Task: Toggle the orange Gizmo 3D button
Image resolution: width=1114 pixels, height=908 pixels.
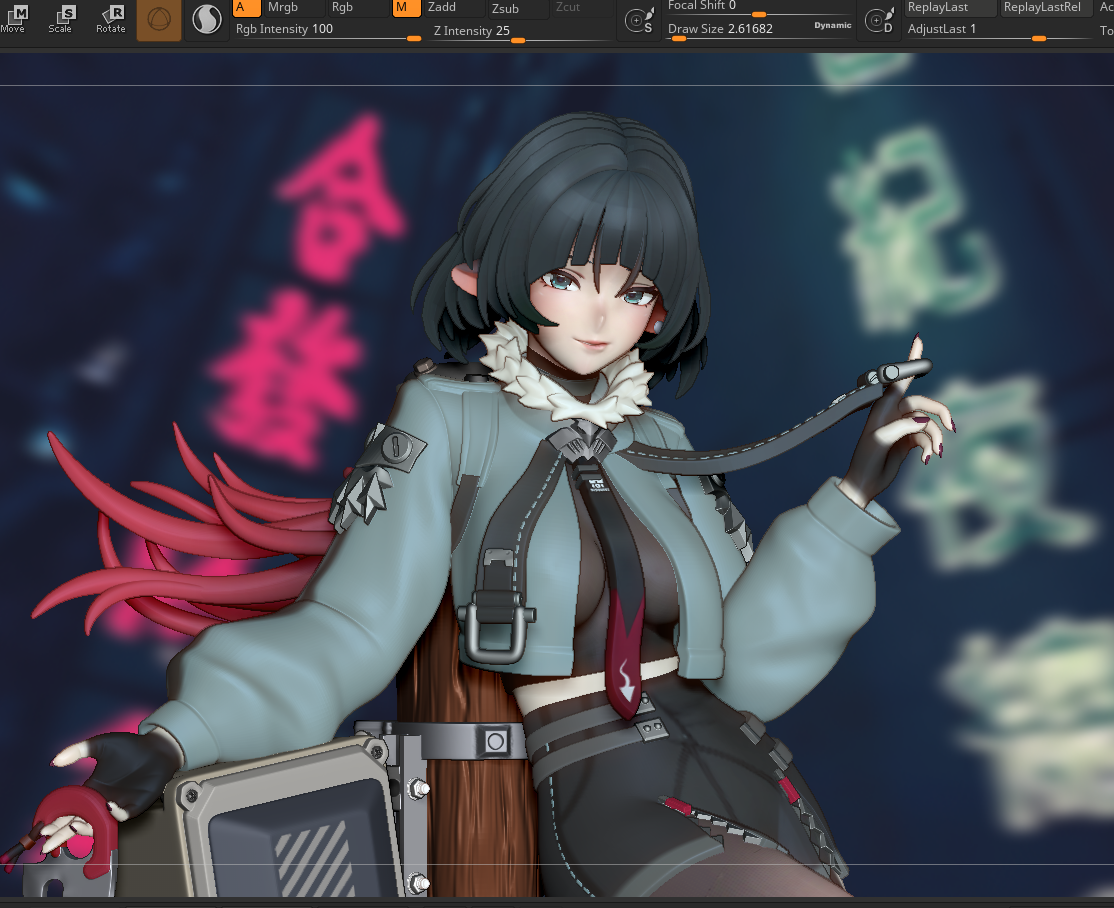Action: click(158, 20)
